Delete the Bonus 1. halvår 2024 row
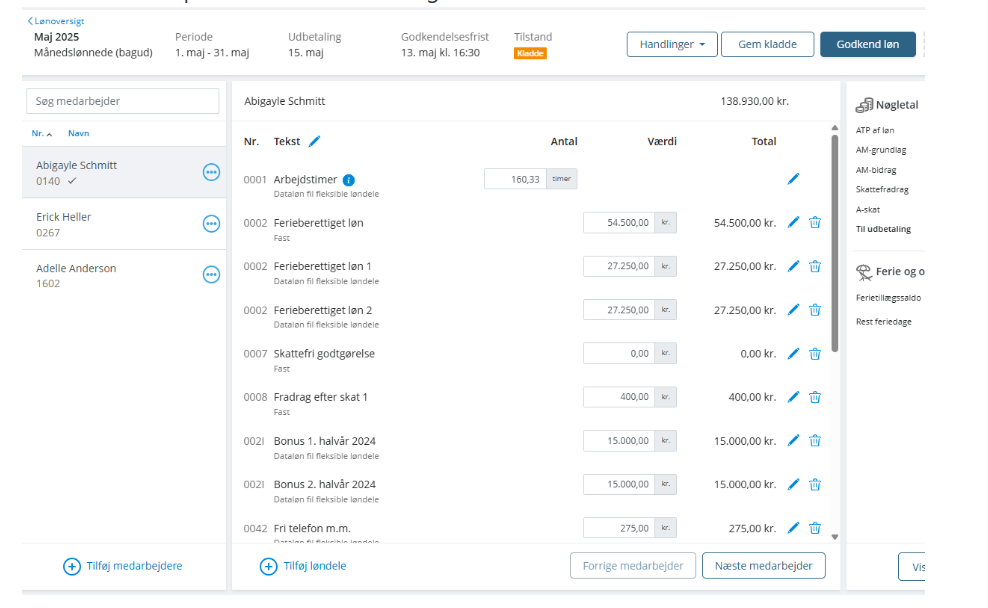The width and height of the screenshot is (988, 608). pos(815,441)
